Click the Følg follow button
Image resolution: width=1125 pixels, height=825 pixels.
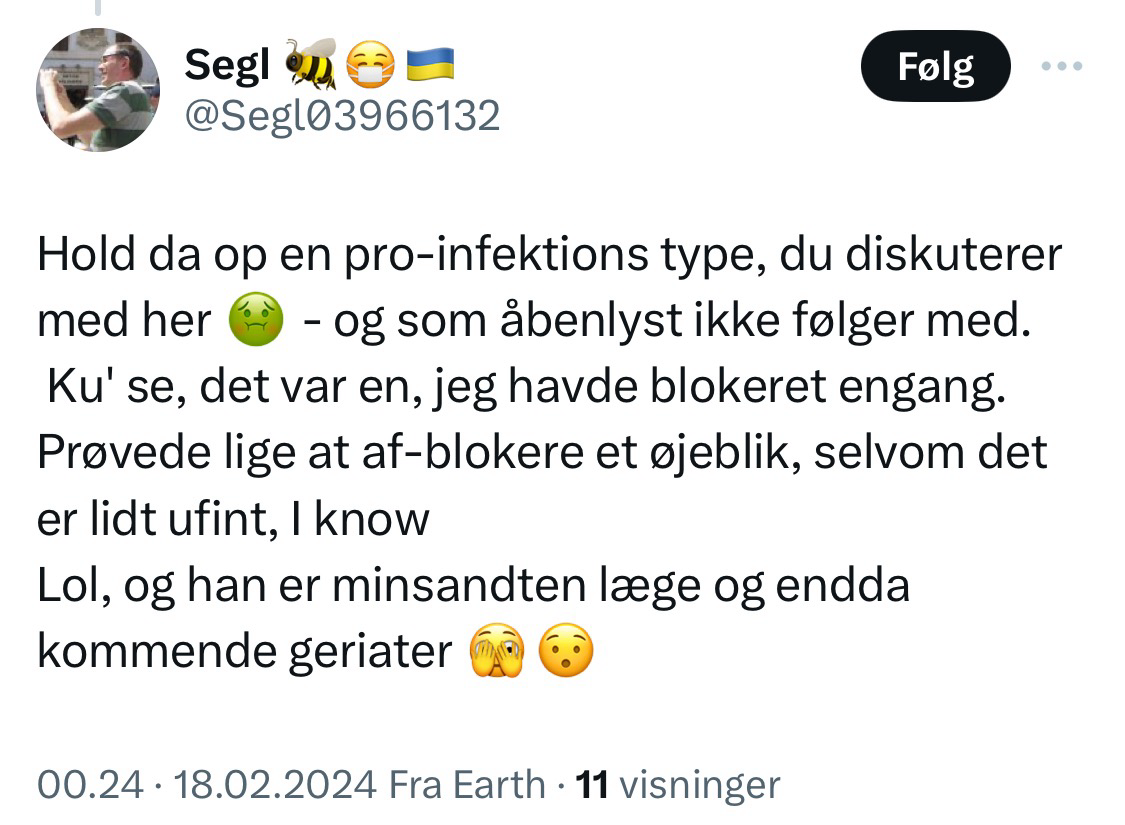click(x=936, y=66)
